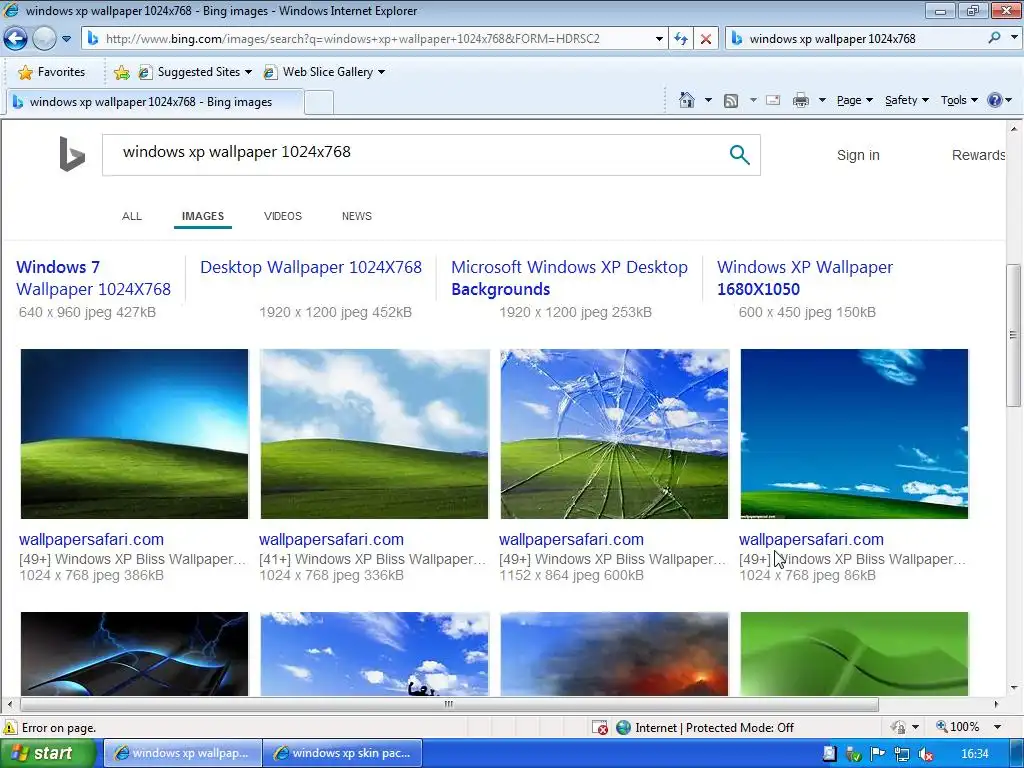Open Web Slice Gallery dropdown

point(324,72)
